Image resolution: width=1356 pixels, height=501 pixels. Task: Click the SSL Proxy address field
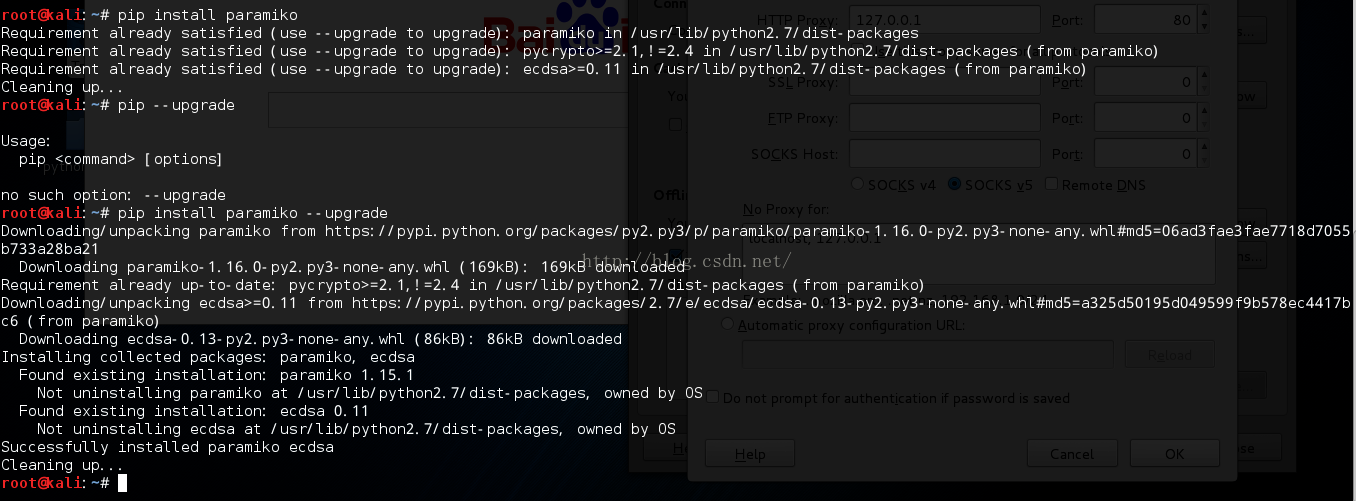coord(943,83)
